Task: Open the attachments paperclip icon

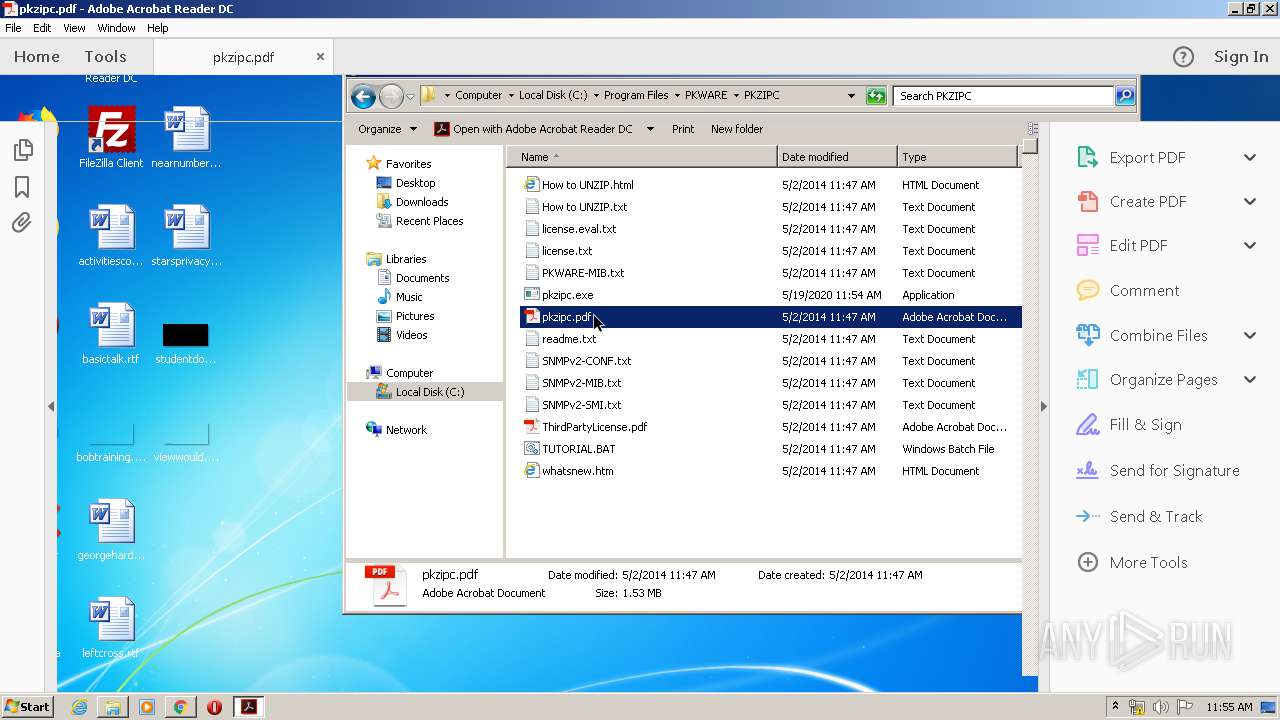Action: [22, 223]
